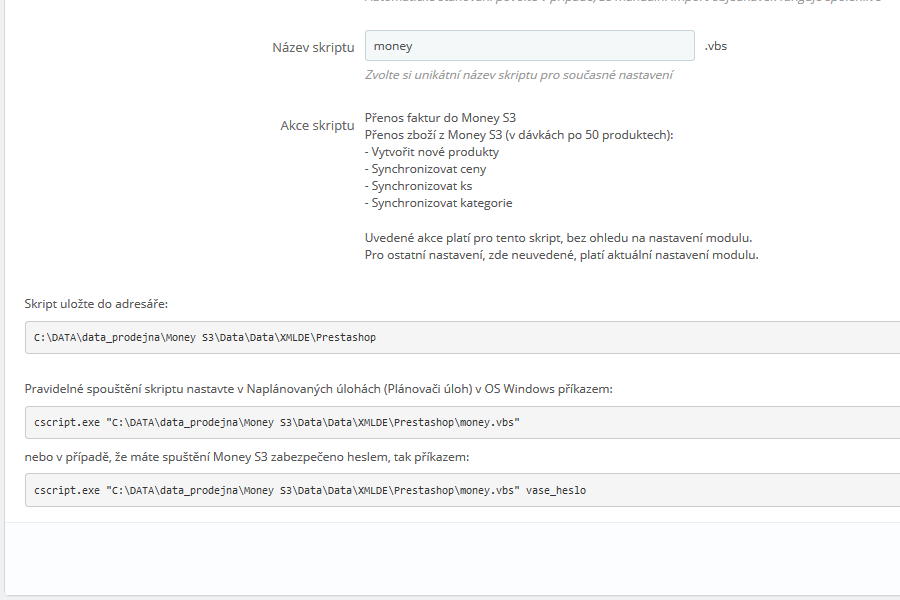Screen dimensions: 900x600
Task: Click the cscript.exe command box without password
Action: click(462, 423)
